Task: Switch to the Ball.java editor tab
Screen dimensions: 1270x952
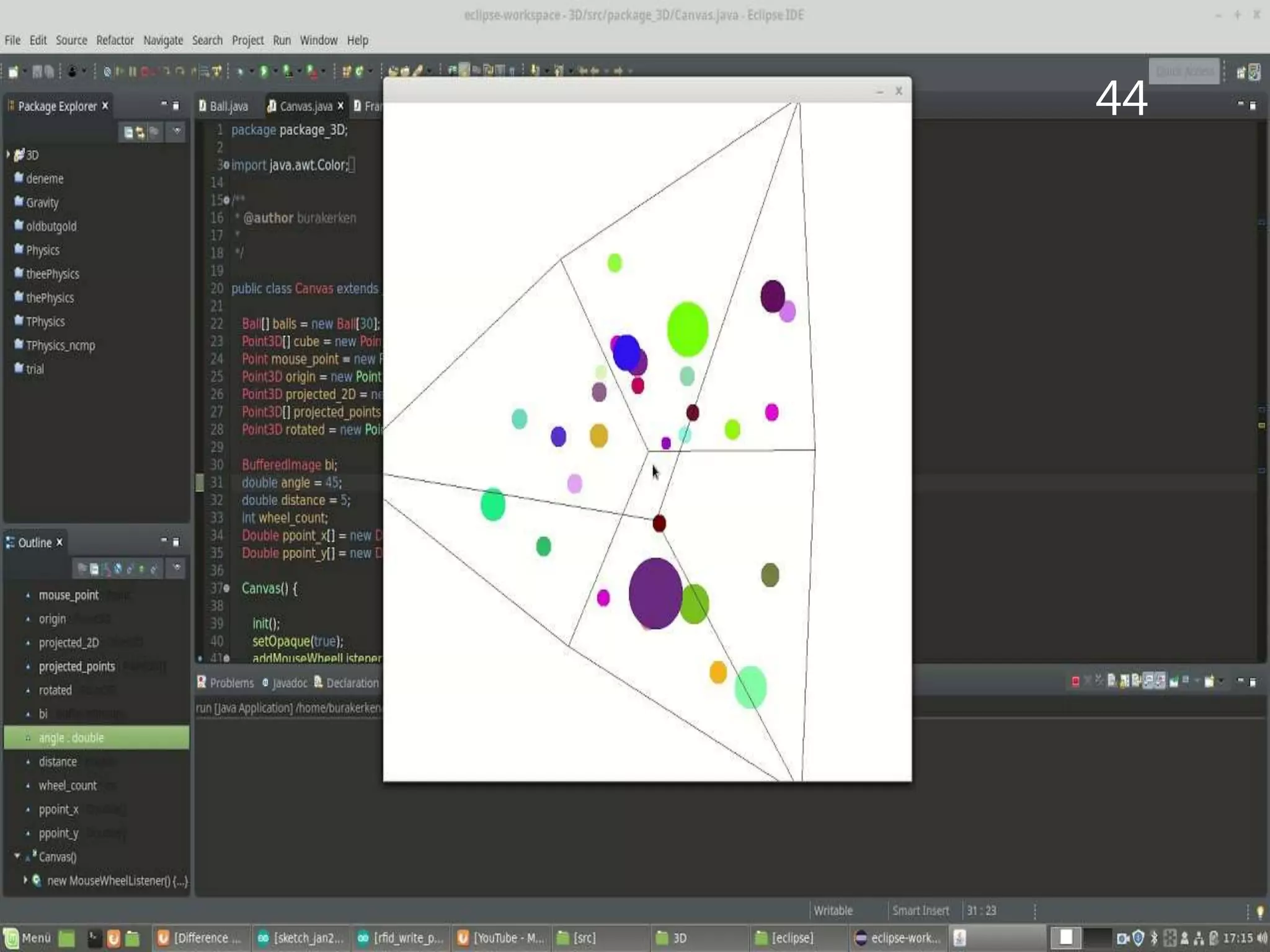Action: pyautogui.click(x=228, y=107)
